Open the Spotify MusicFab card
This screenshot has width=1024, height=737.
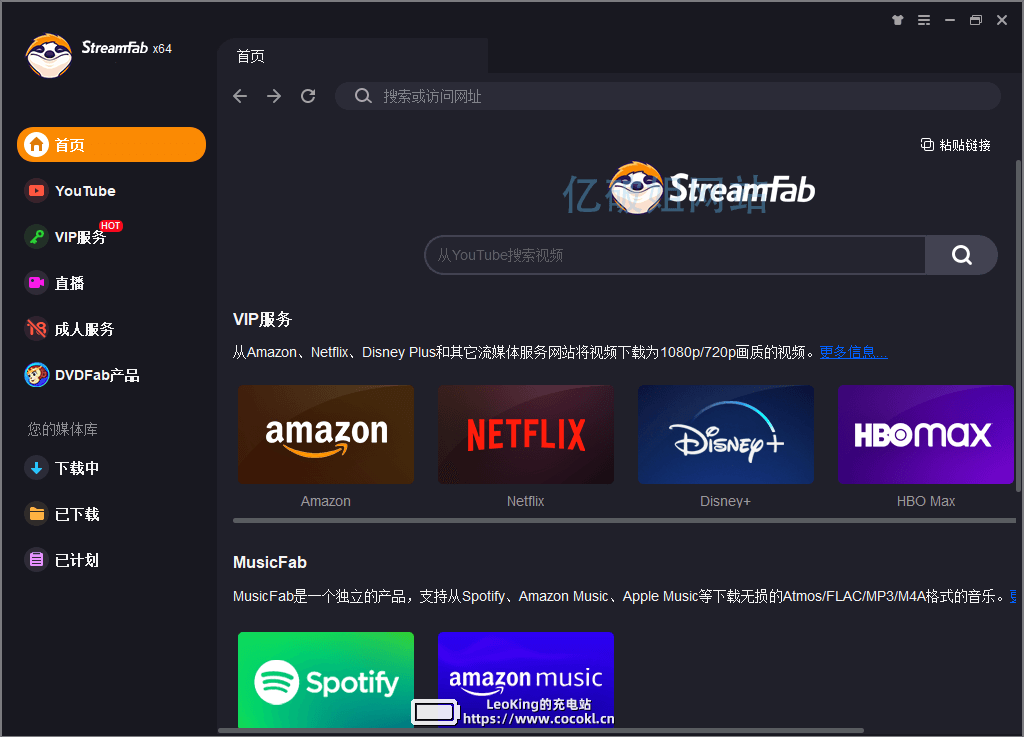(326, 680)
